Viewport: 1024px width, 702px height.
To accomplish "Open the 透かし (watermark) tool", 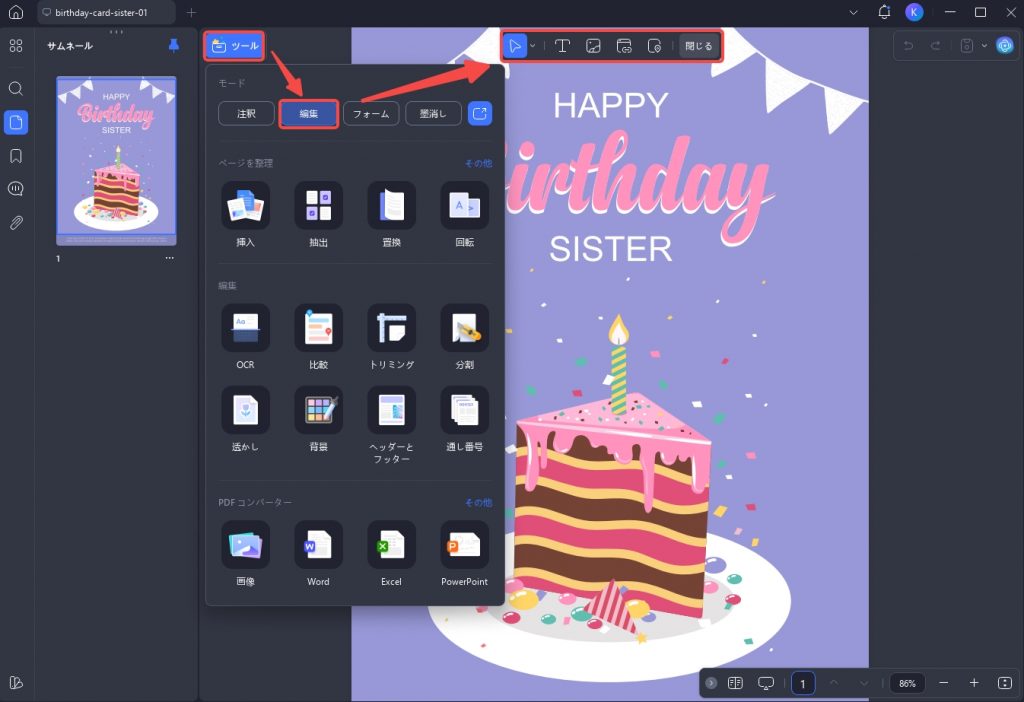I will tap(246, 419).
